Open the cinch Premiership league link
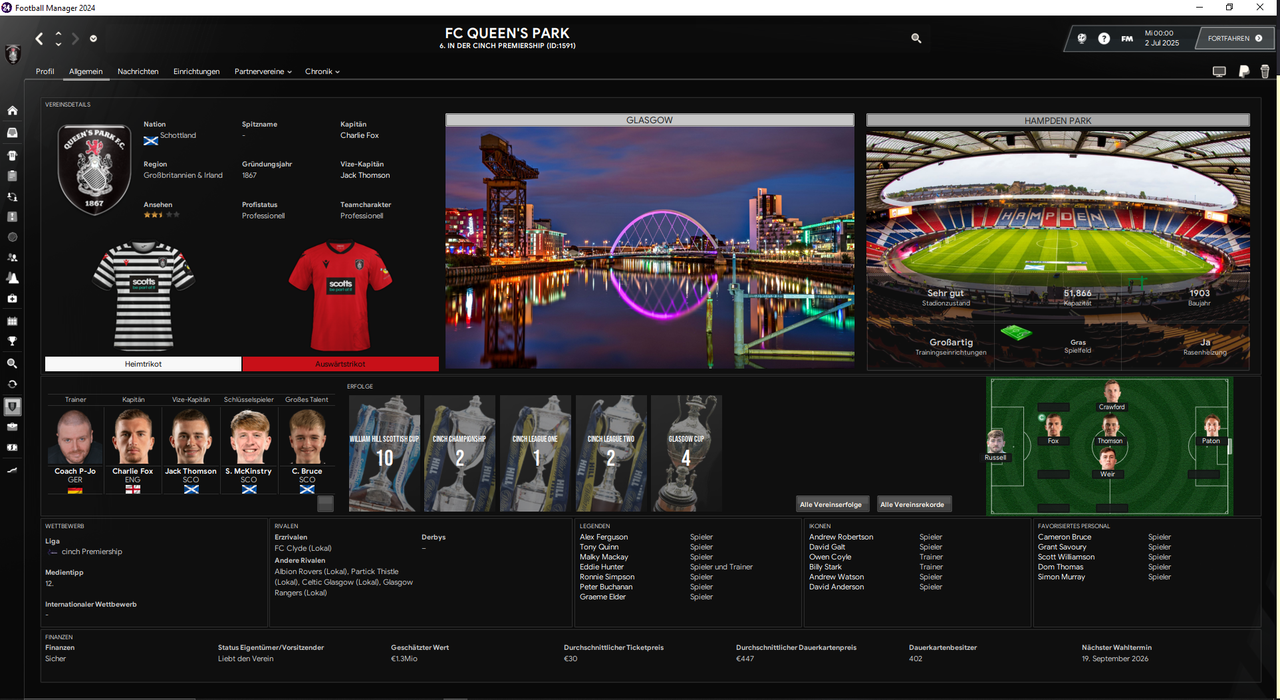This screenshot has height=700, width=1280. (92, 552)
